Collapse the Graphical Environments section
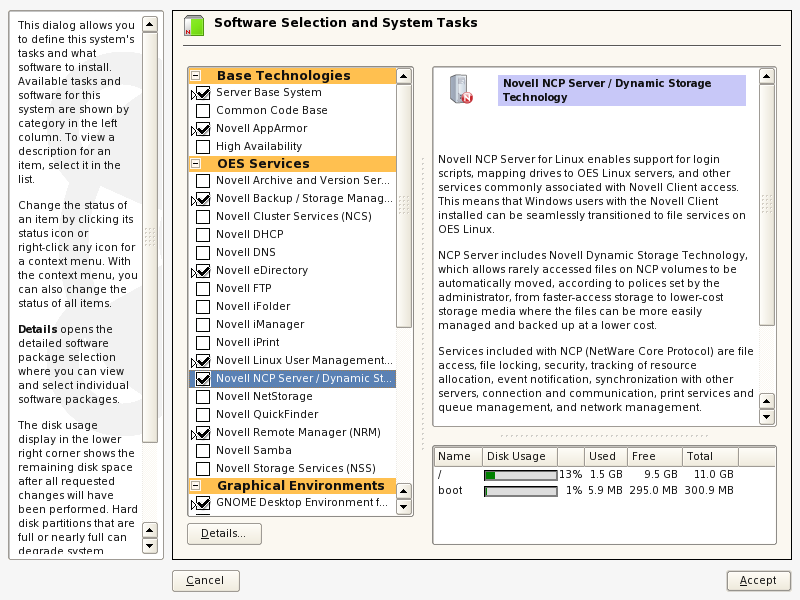 [x=196, y=486]
